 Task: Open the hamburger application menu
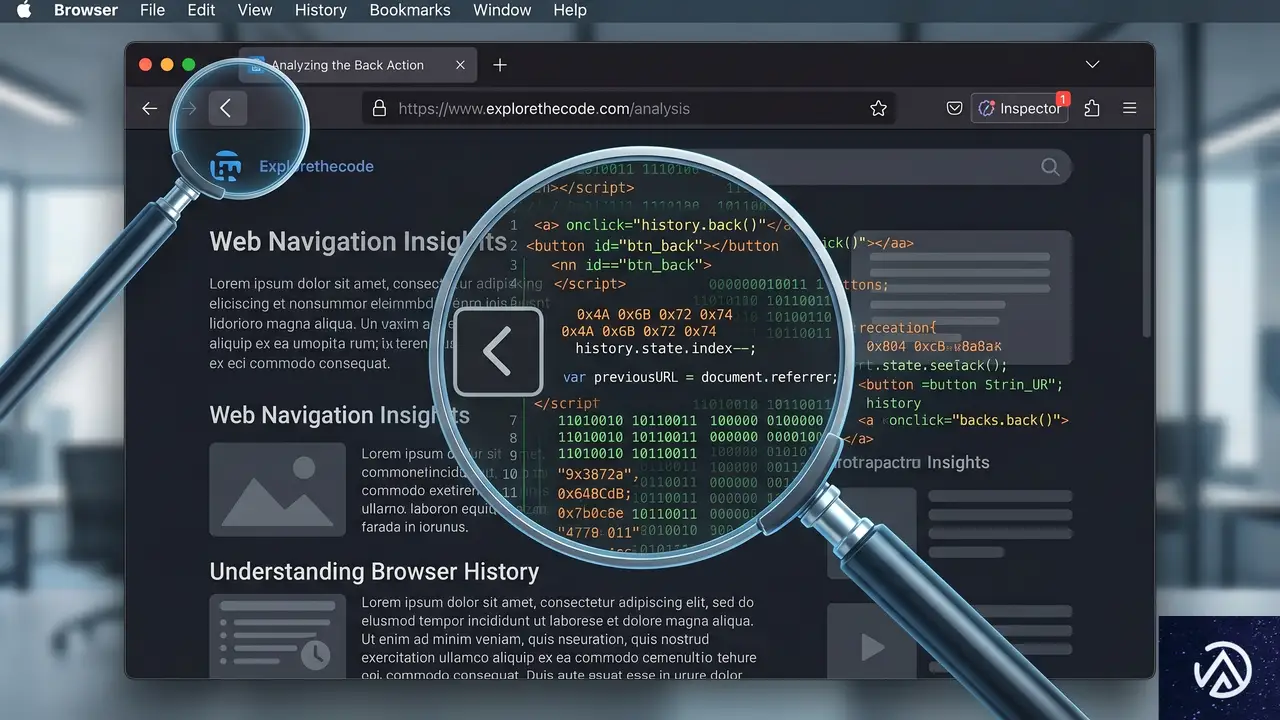1129,108
